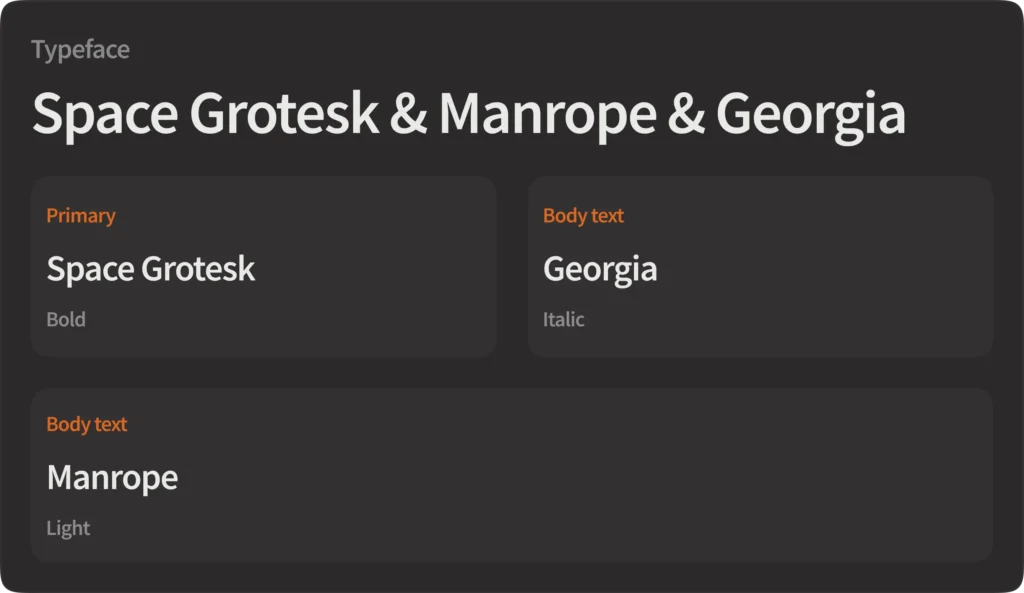Select the Bold style label
This screenshot has width=1024, height=593.
pos(66,320)
